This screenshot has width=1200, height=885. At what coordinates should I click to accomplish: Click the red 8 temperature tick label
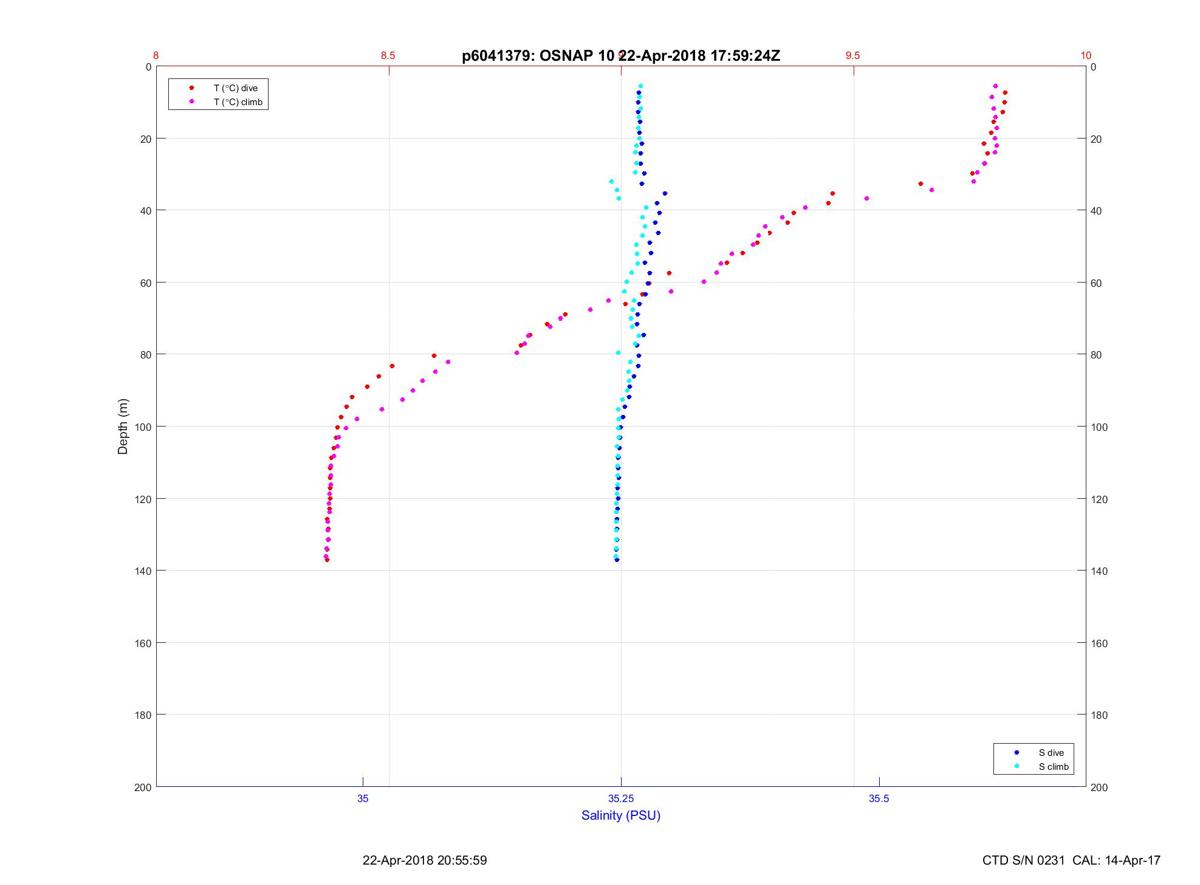tap(156, 56)
